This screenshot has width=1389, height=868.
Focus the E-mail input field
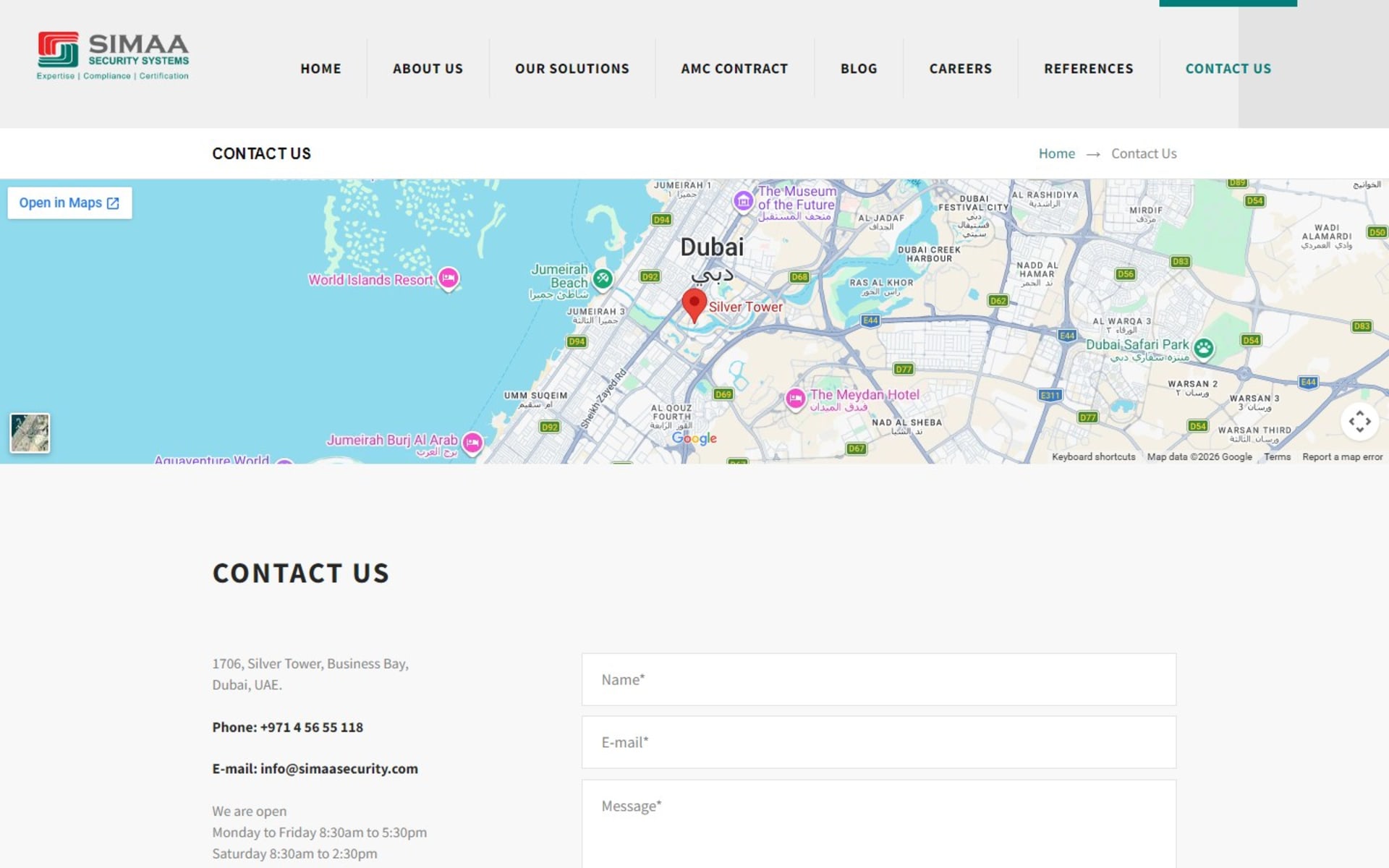[879, 743]
